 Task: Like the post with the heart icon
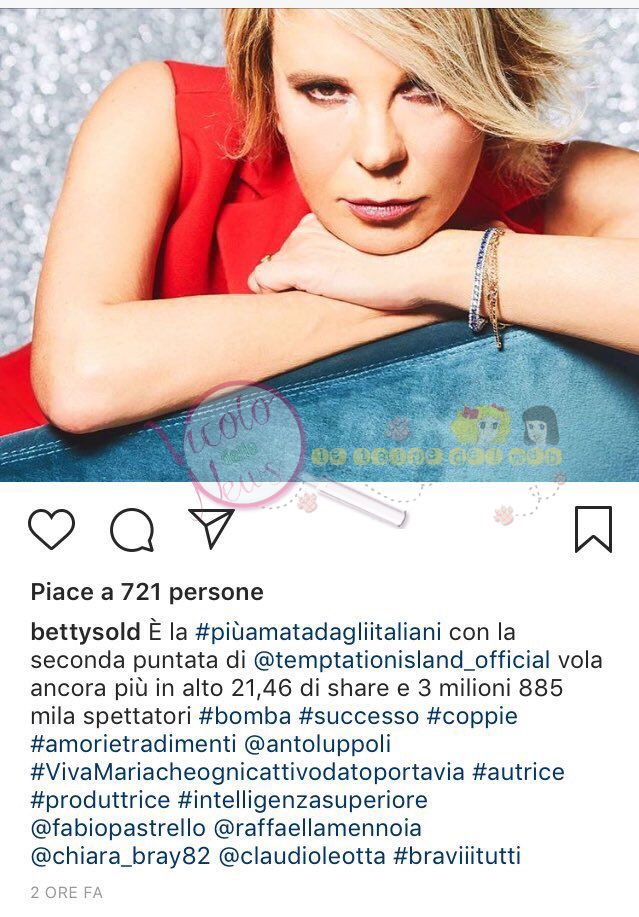tap(51, 529)
